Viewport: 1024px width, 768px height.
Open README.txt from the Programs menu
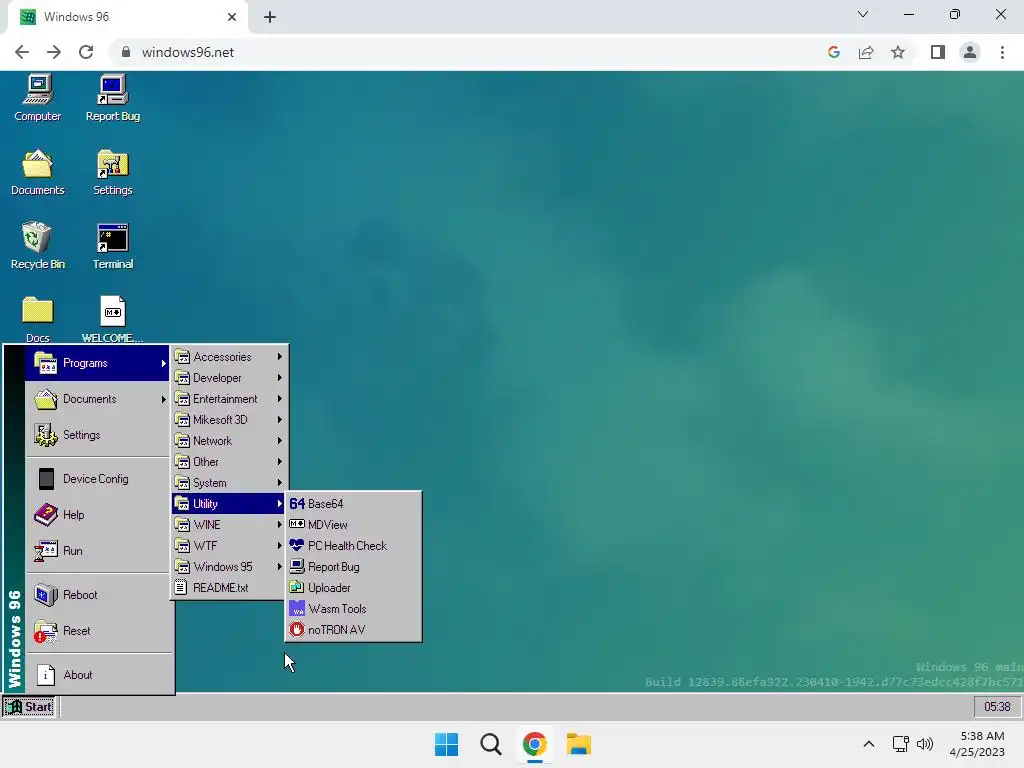coord(229,587)
